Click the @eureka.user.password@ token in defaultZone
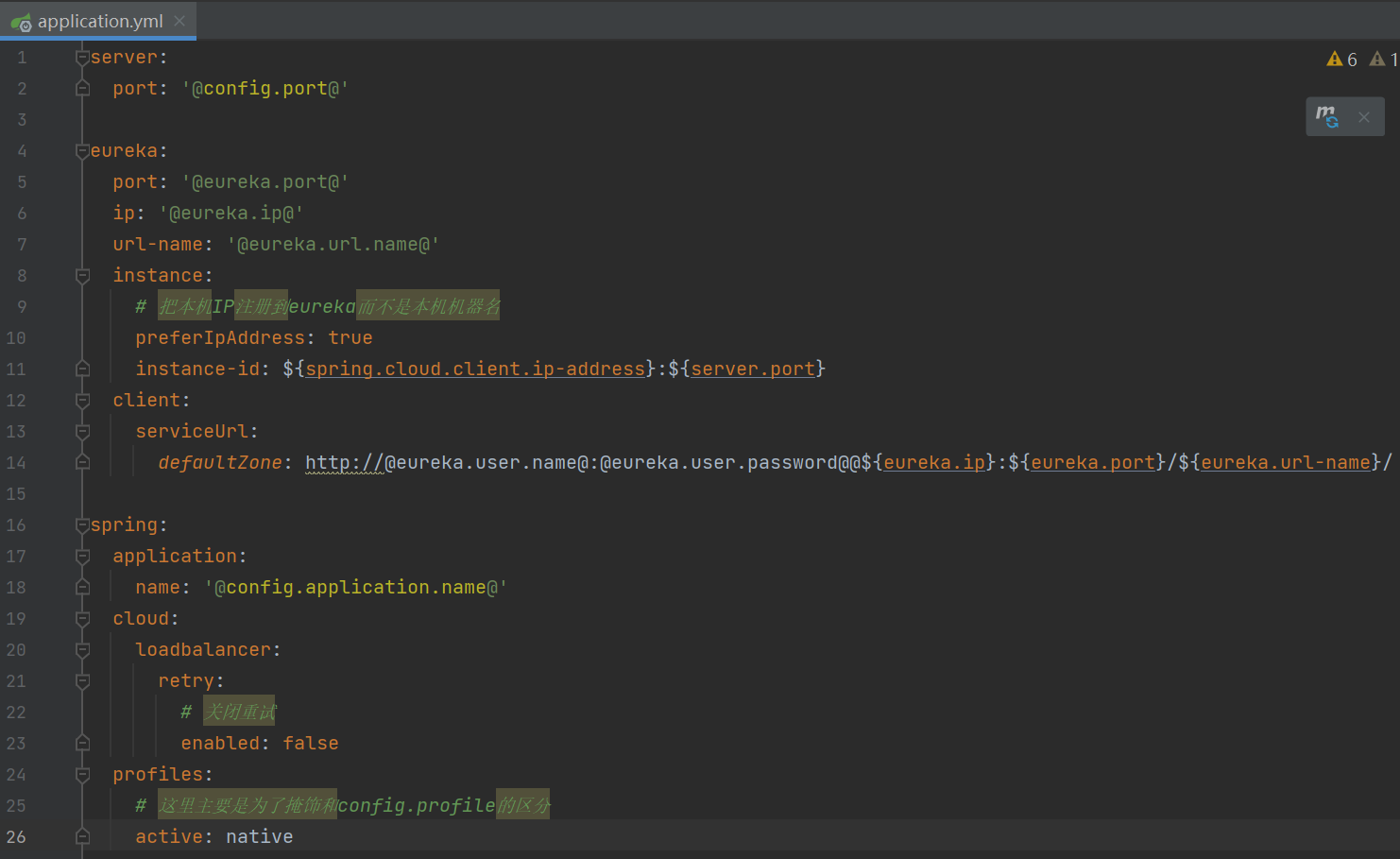This screenshot has width=1400, height=859. coord(725,462)
